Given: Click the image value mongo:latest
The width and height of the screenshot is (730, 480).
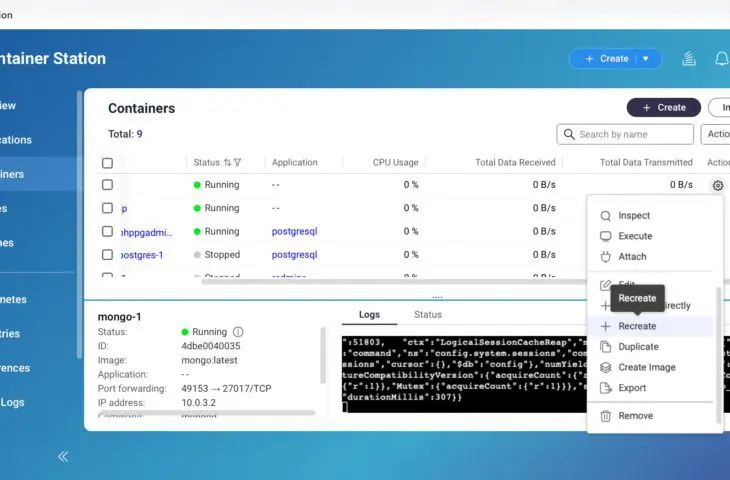Looking at the screenshot, I should [209, 360].
